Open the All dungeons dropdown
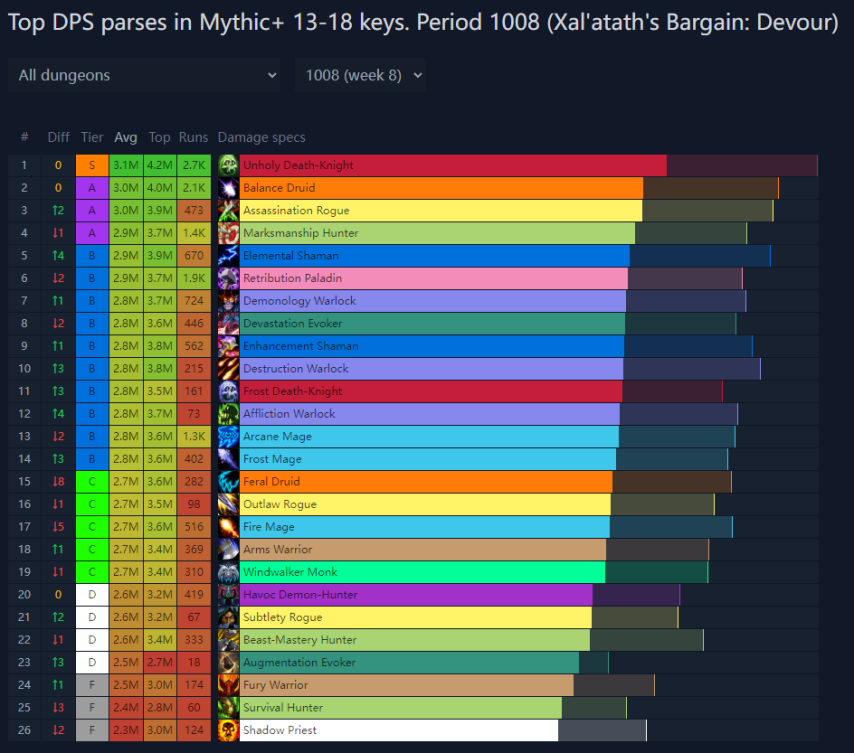Screen dimensions: 854x753 click(x=147, y=75)
